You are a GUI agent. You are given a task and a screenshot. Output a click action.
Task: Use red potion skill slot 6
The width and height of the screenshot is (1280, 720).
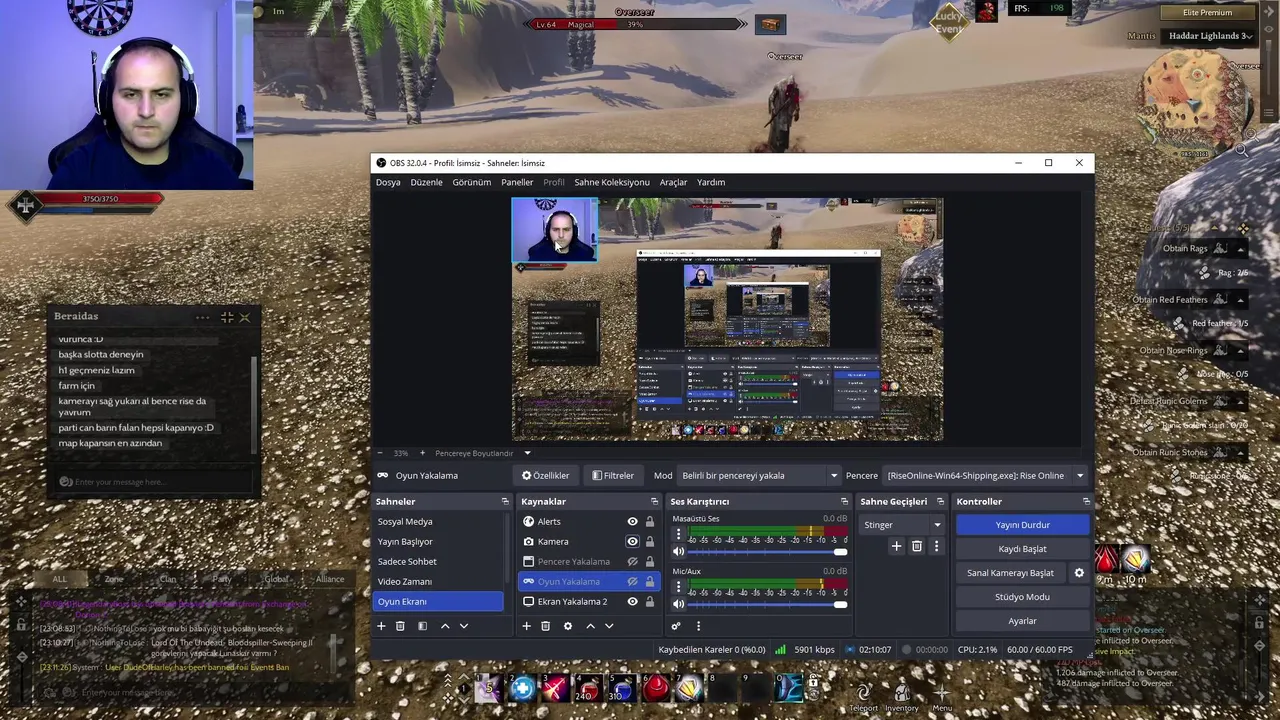656,688
